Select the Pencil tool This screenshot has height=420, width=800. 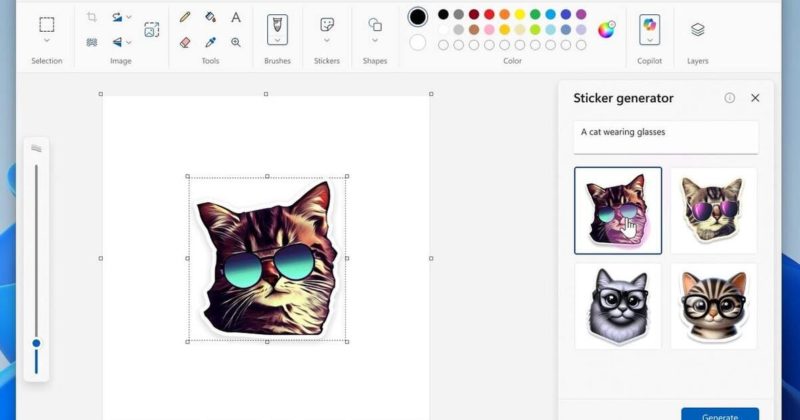185,17
